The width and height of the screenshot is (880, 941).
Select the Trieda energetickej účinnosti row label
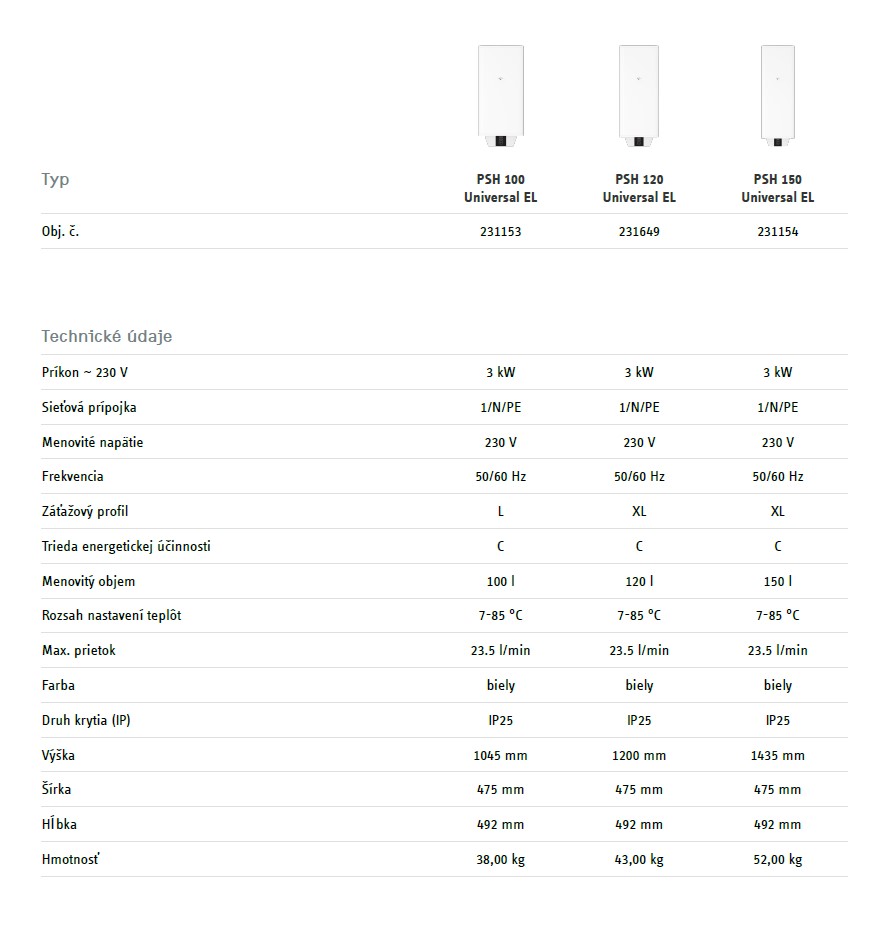[126, 546]
